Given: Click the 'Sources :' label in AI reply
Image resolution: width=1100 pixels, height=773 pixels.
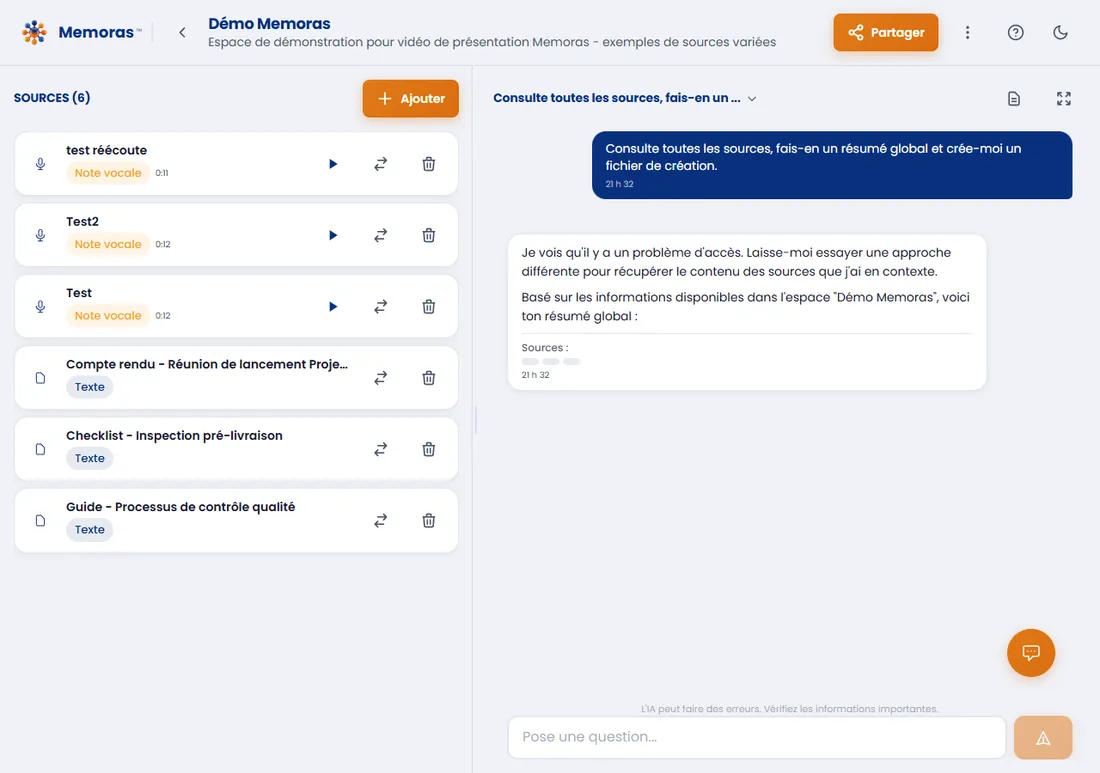Looking at the screenshot, I should click(544, 348).
